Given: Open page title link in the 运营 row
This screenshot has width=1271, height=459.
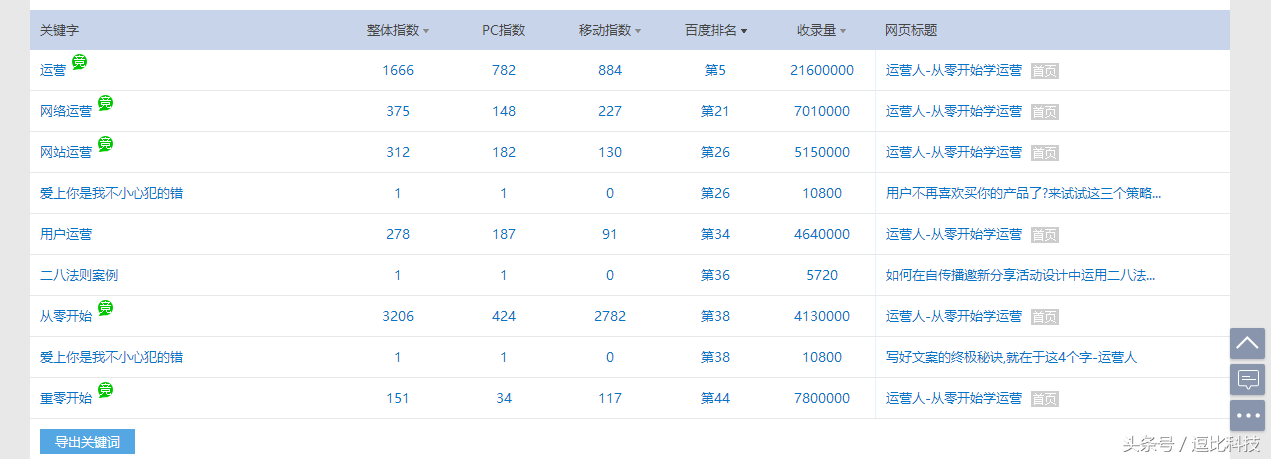Looking at the screenshot, I should pyautogui.click(x=954, y=71).
